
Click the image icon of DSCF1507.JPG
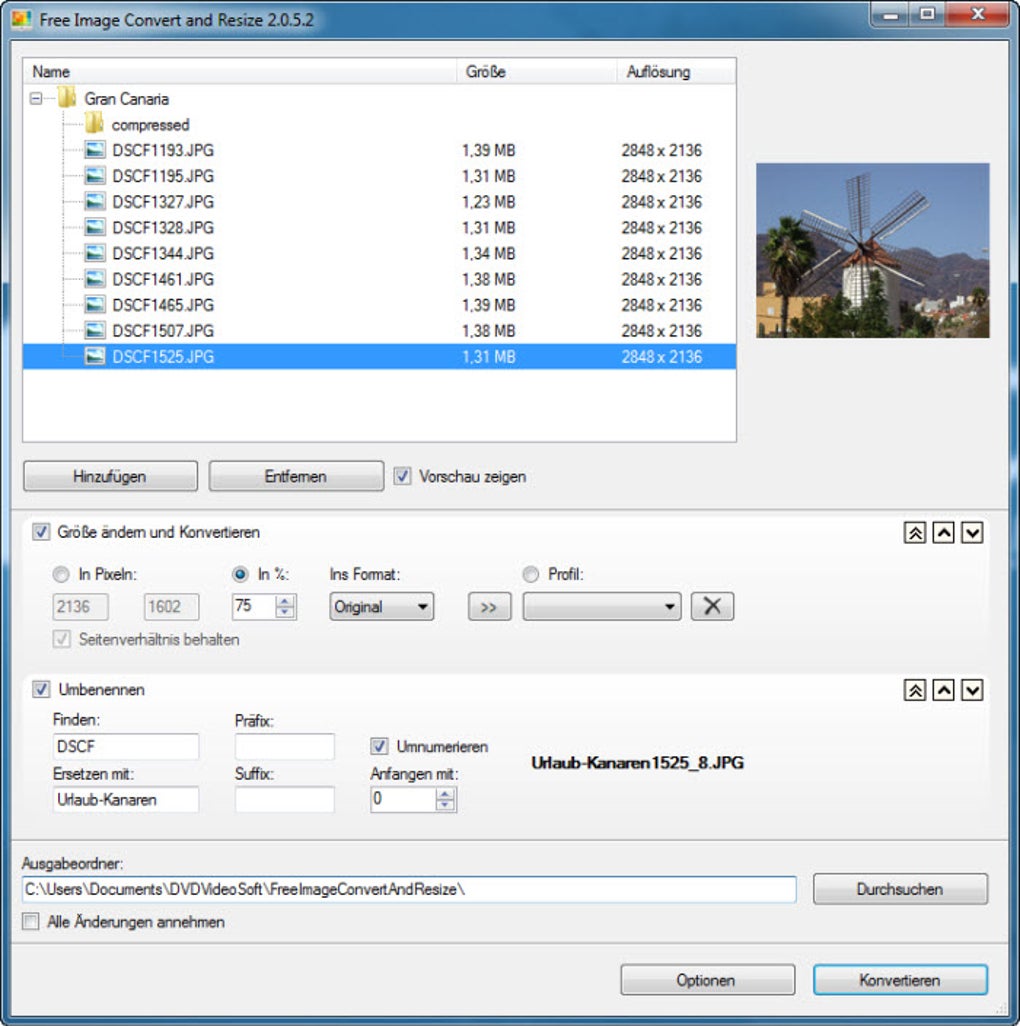[95, 331]
